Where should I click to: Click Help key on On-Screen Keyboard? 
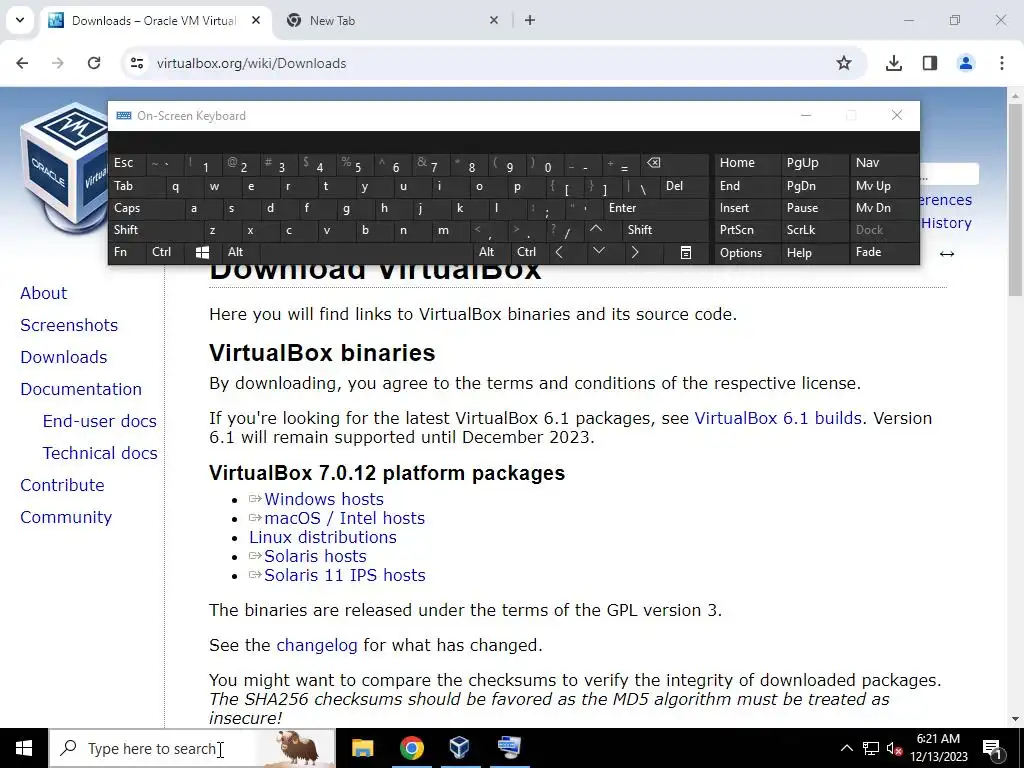[x=814, y=253]
